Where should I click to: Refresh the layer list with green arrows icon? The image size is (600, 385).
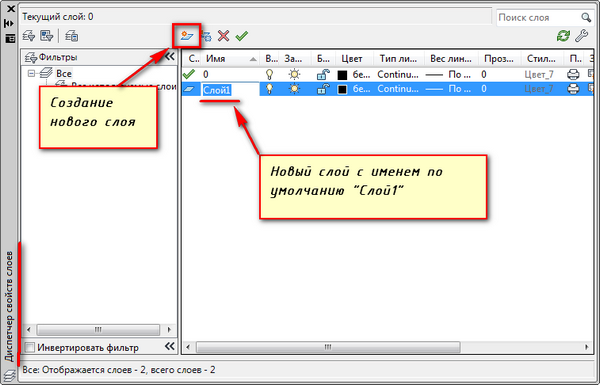coord(563,36)
